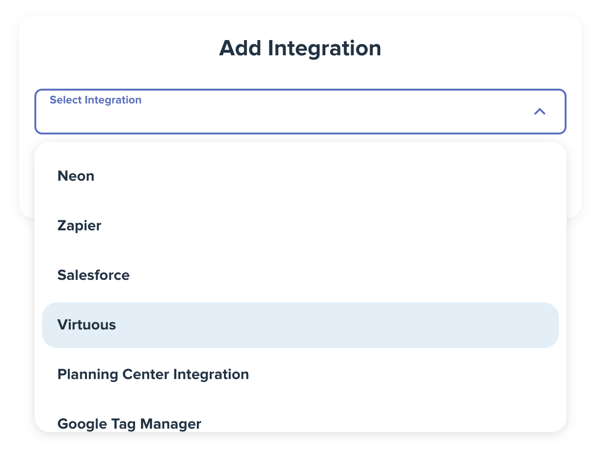Select the highlighted Virtuous option
Screen dimensions: 600x452
coord(300,325)
